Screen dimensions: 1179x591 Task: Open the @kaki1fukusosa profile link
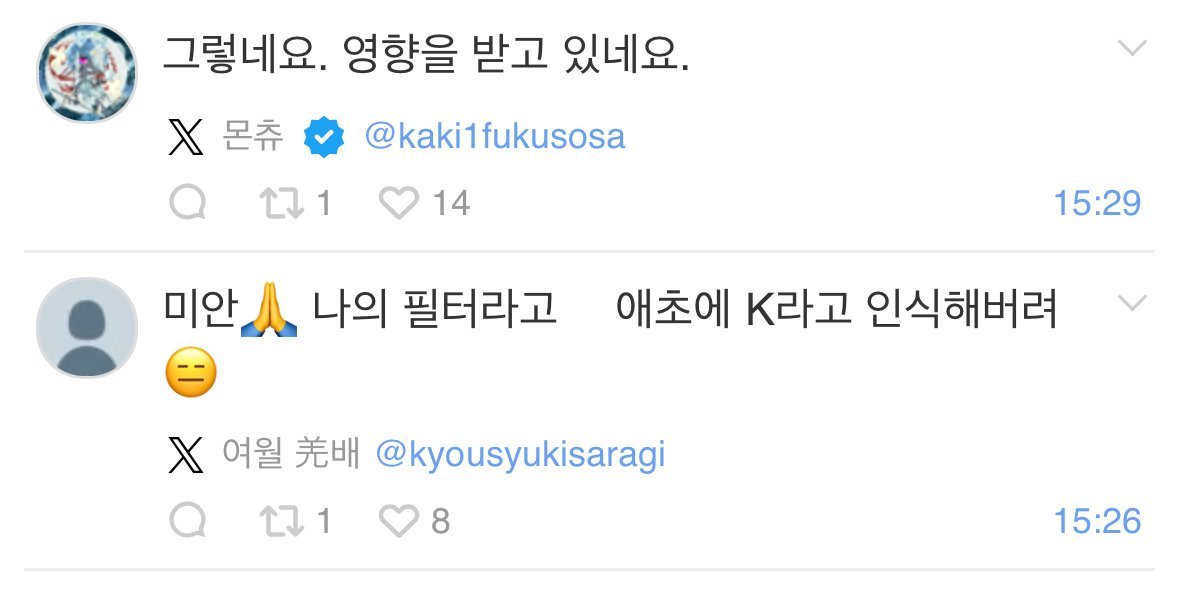(x=495, y=137)
